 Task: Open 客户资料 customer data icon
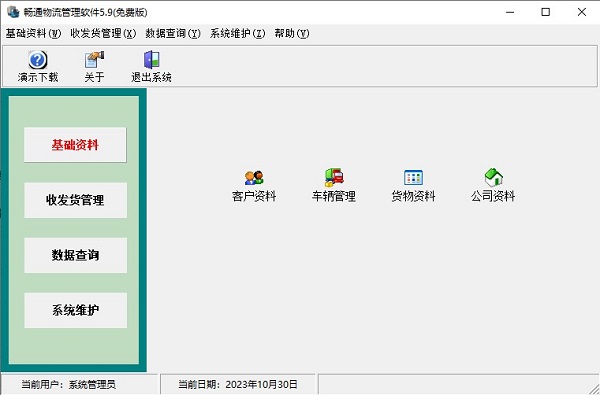[x=254, y=178]
